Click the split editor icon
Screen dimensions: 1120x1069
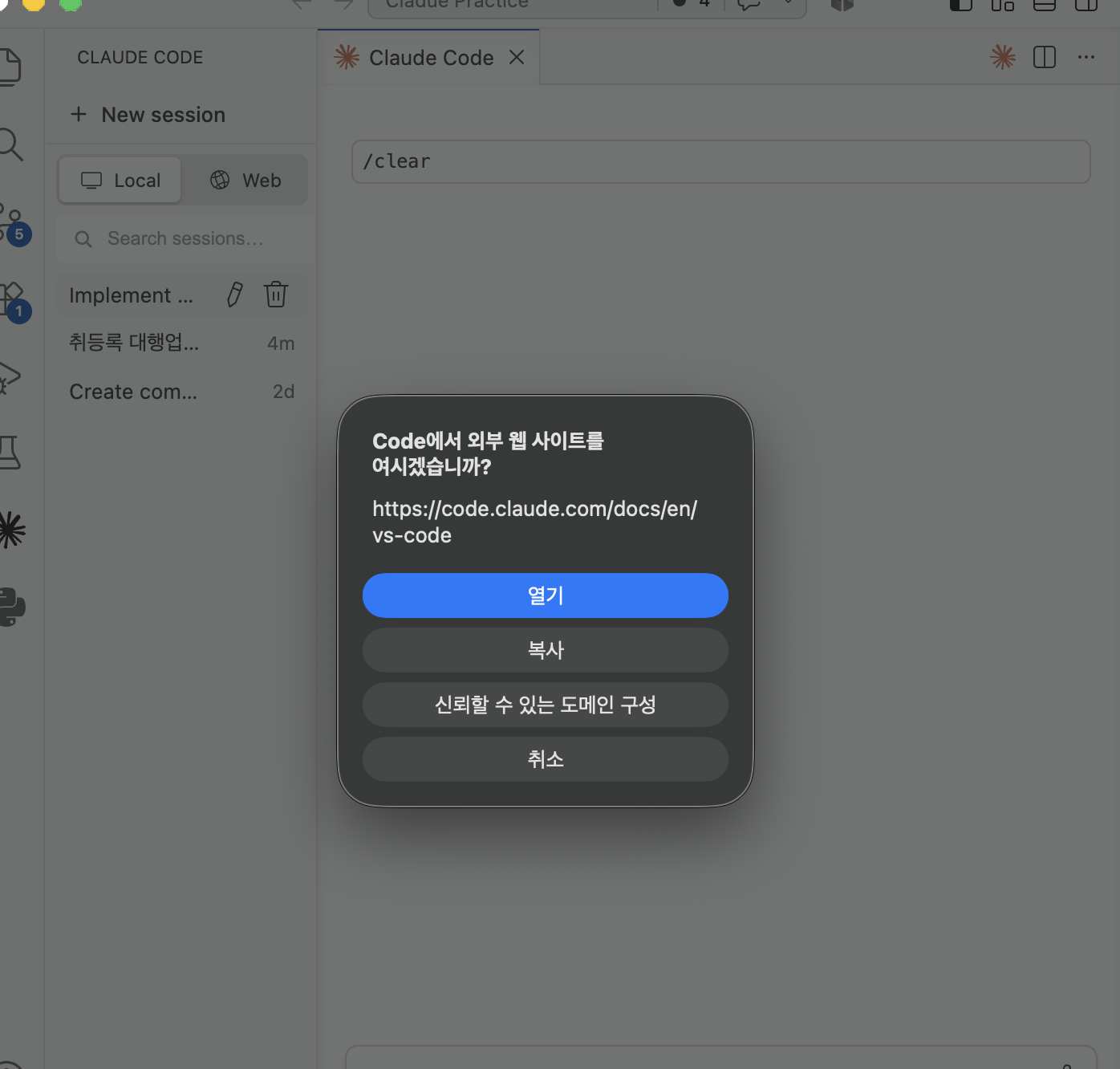coord(1045,57)
